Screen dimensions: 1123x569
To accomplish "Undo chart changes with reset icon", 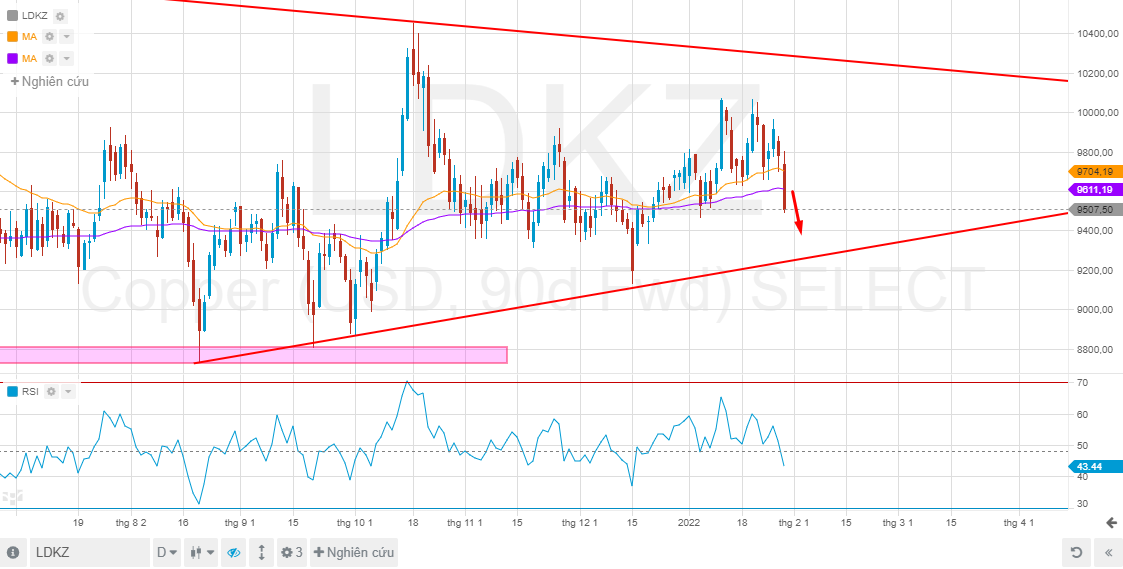I will pyautogui.click(x=1075, y=553).
